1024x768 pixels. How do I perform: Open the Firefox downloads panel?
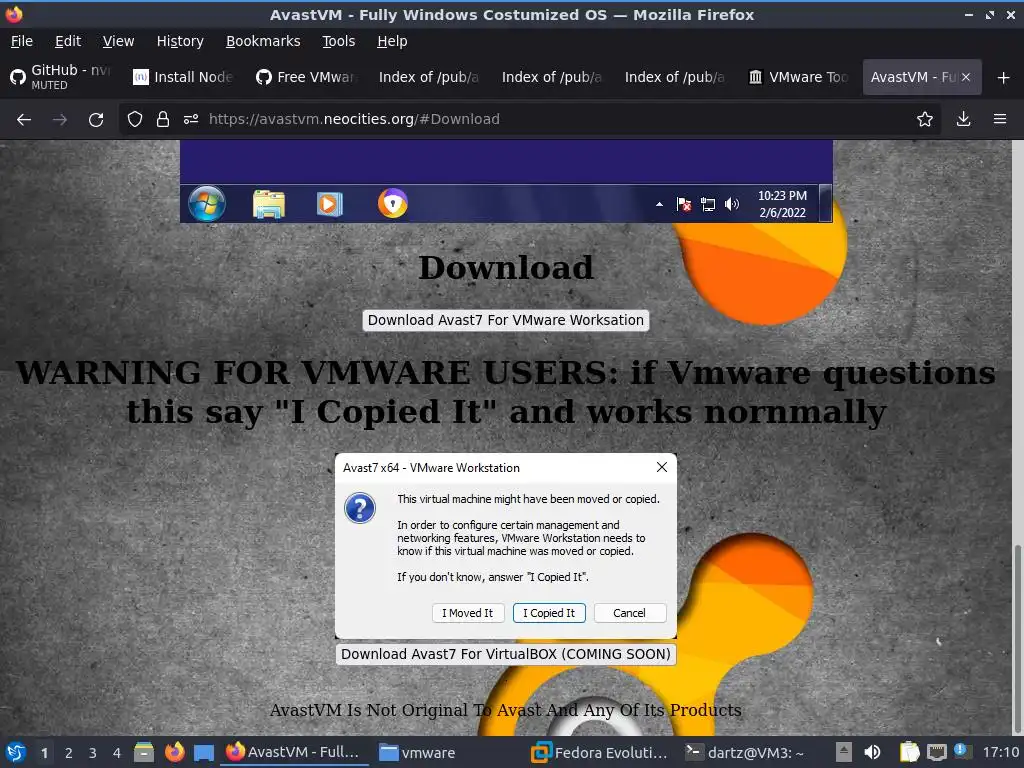coord(963,120)
